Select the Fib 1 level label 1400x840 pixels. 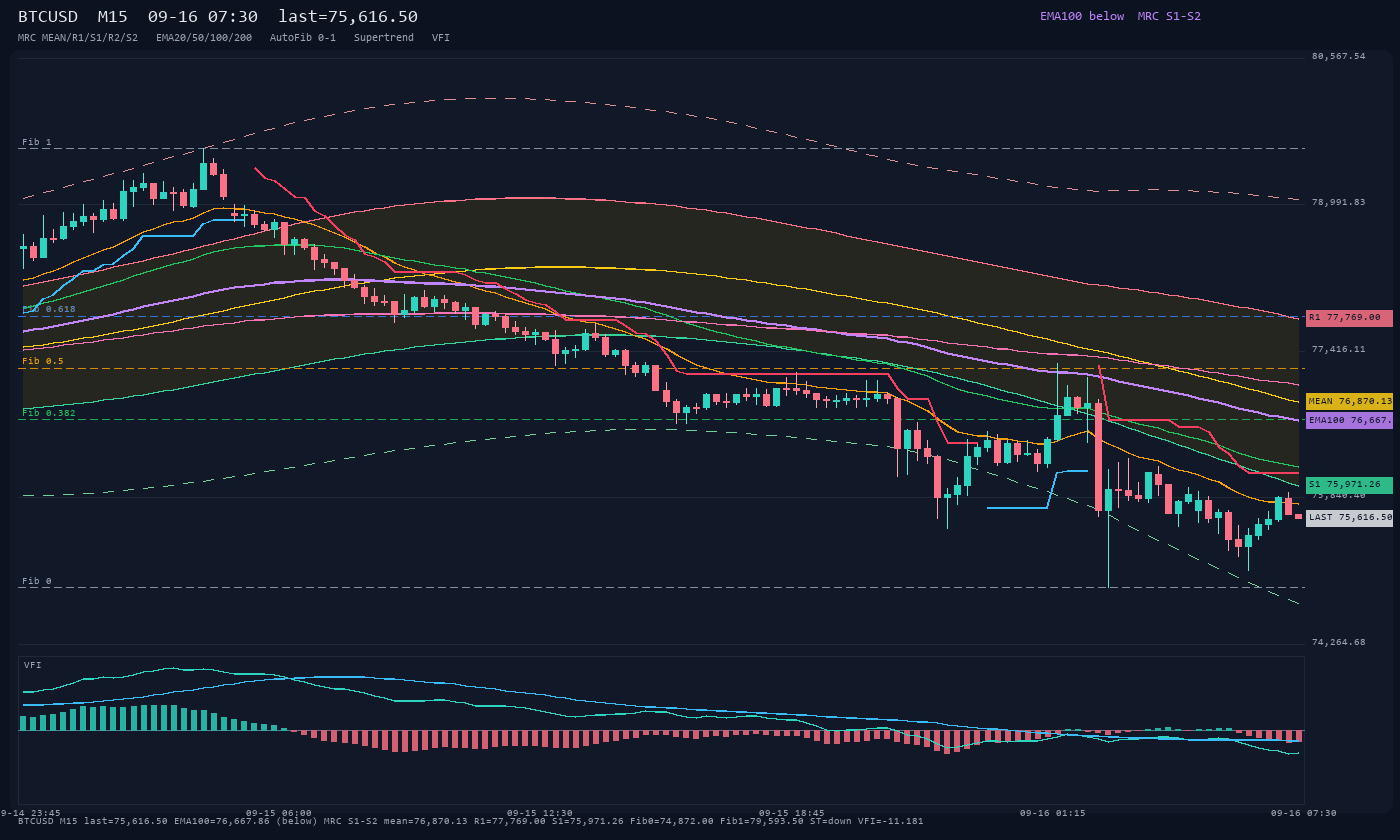(x=37, y=143)
